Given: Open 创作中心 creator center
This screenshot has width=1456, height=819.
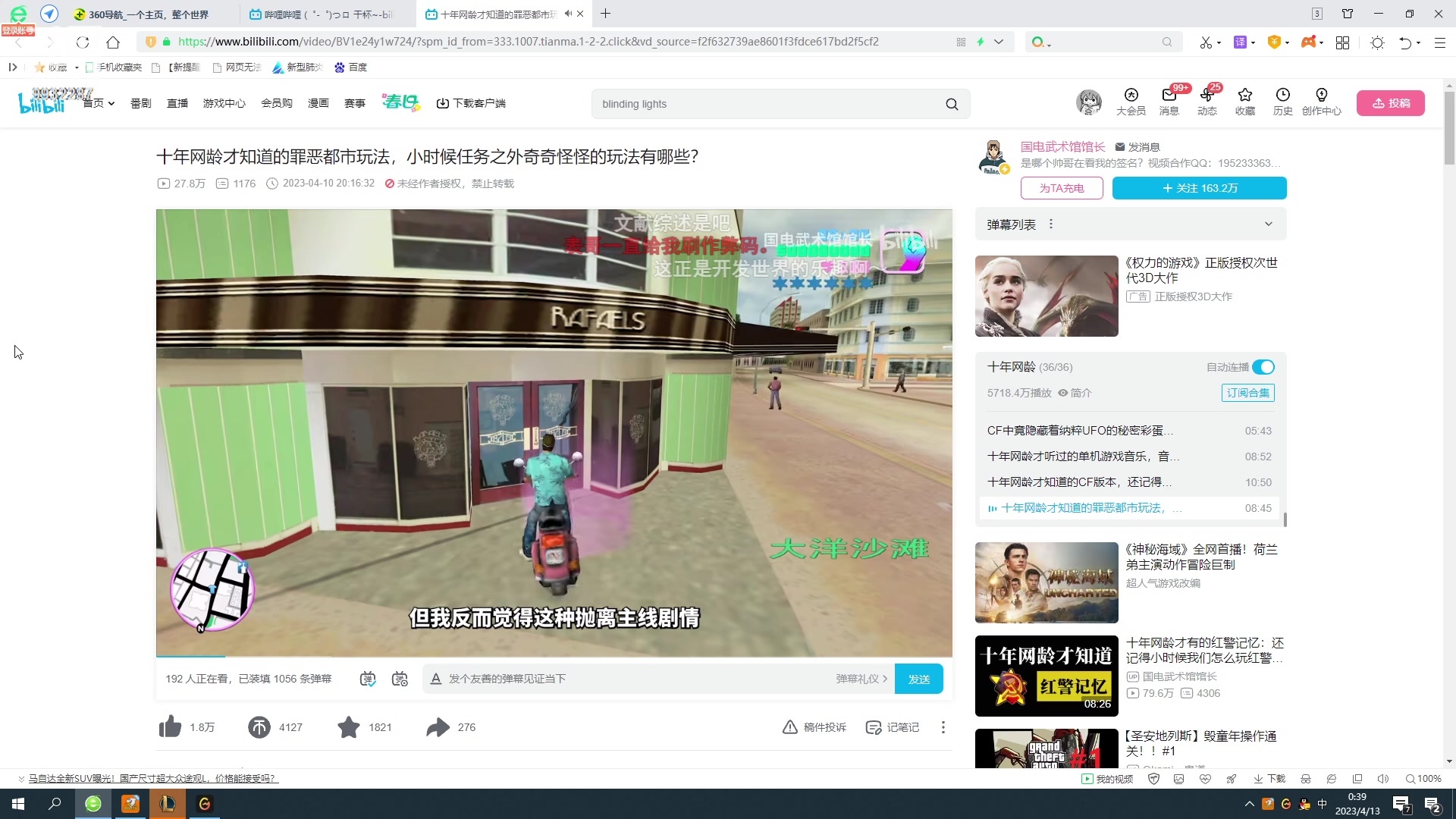Looking at the screenshot, I should (x=1322, y=102).
